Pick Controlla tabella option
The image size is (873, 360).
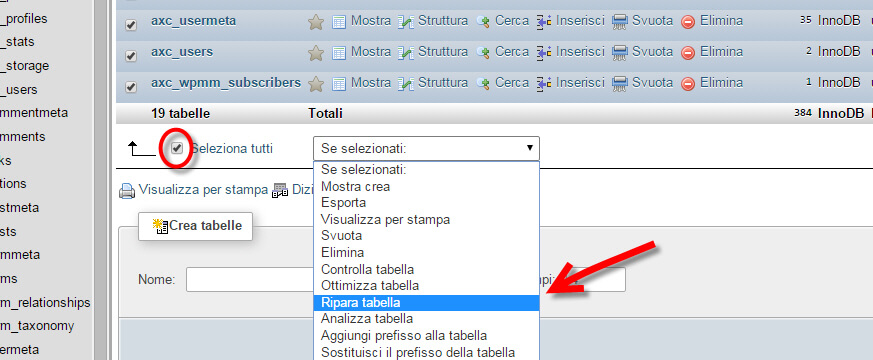(426, 269)
